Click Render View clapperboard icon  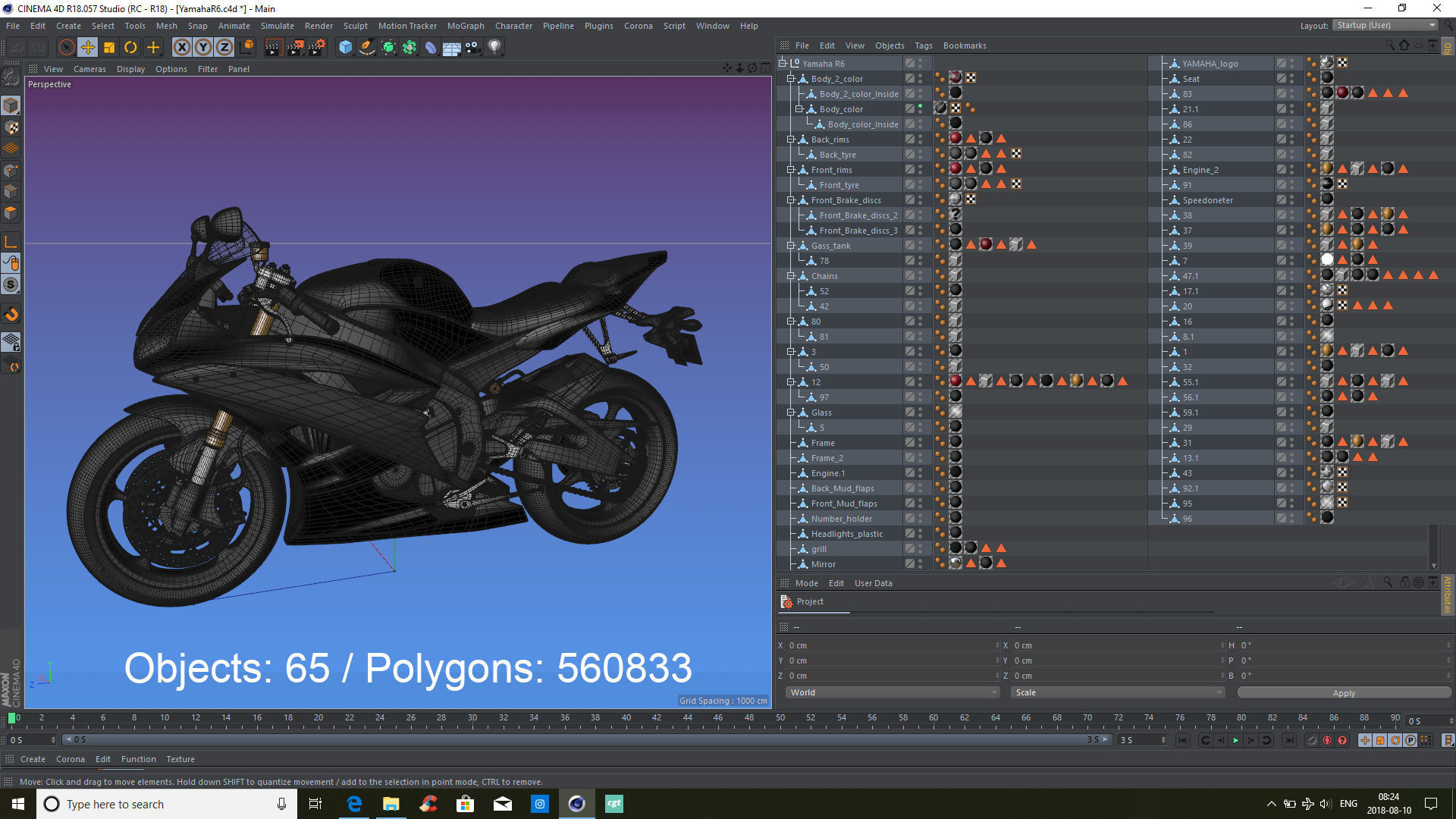272,47
